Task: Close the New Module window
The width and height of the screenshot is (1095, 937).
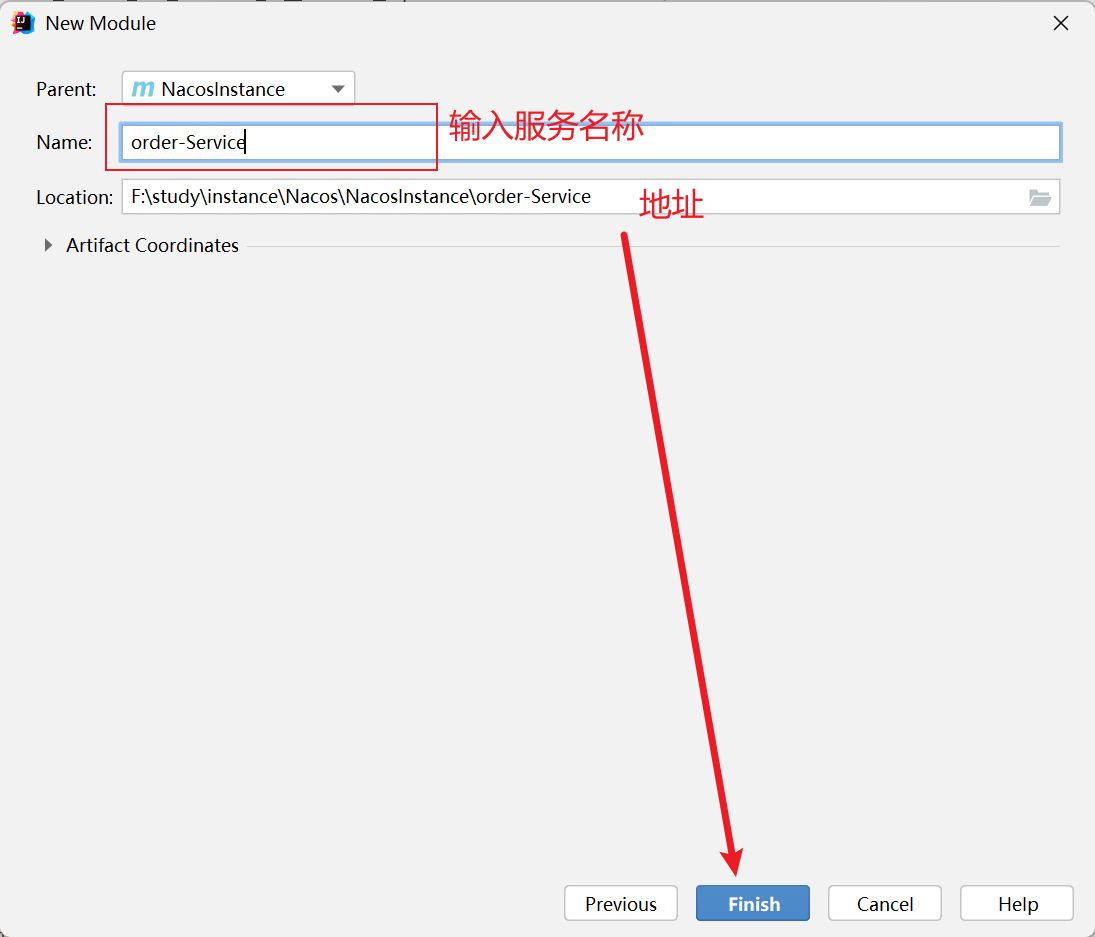Action: pos(1061,24)
